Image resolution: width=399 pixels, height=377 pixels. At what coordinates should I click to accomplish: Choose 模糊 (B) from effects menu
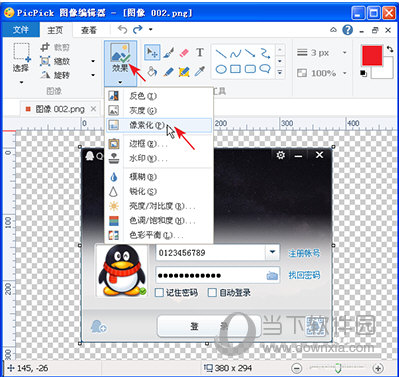coord(159,177)
